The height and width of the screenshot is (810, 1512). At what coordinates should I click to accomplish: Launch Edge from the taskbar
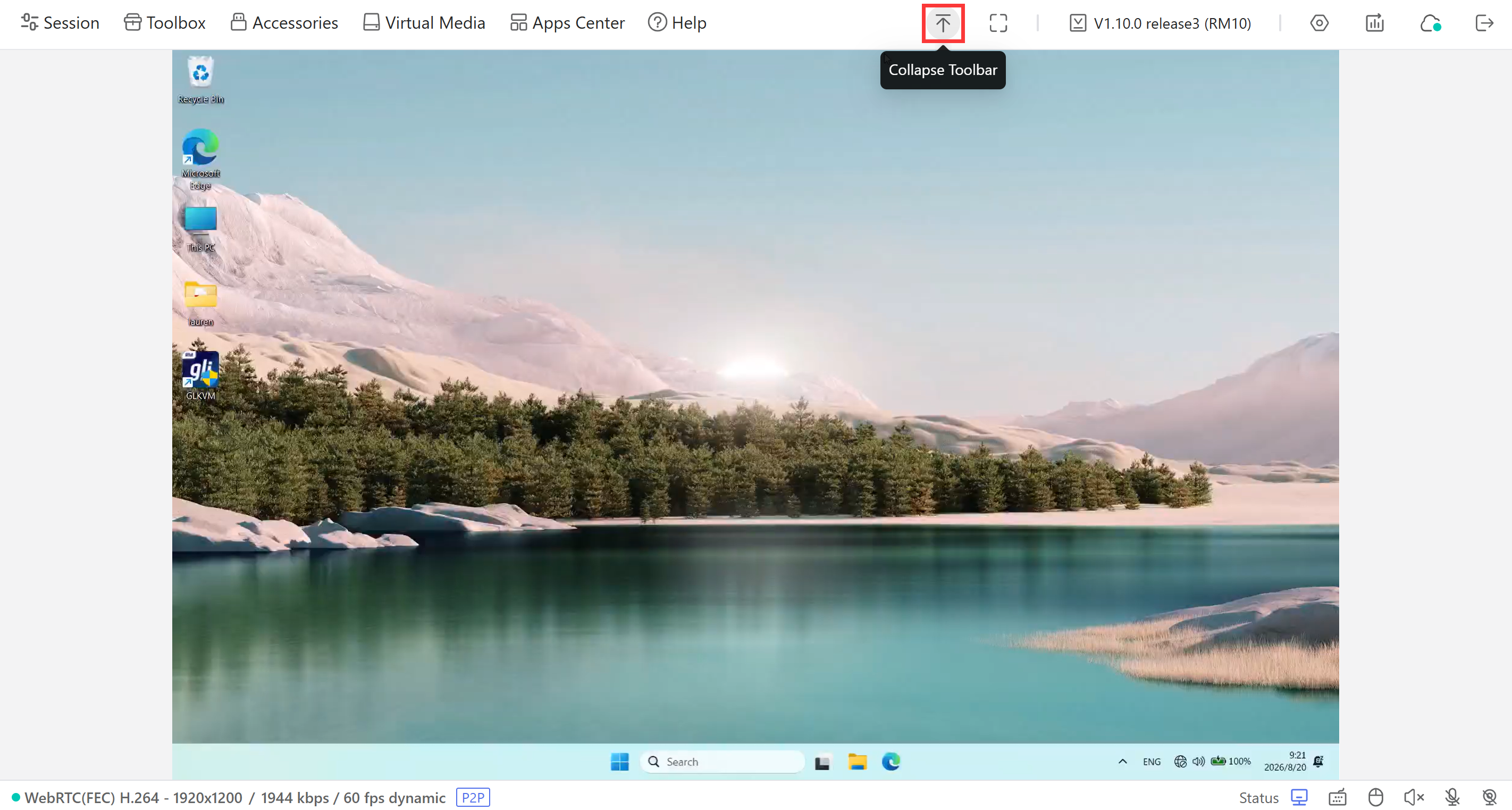891,761
